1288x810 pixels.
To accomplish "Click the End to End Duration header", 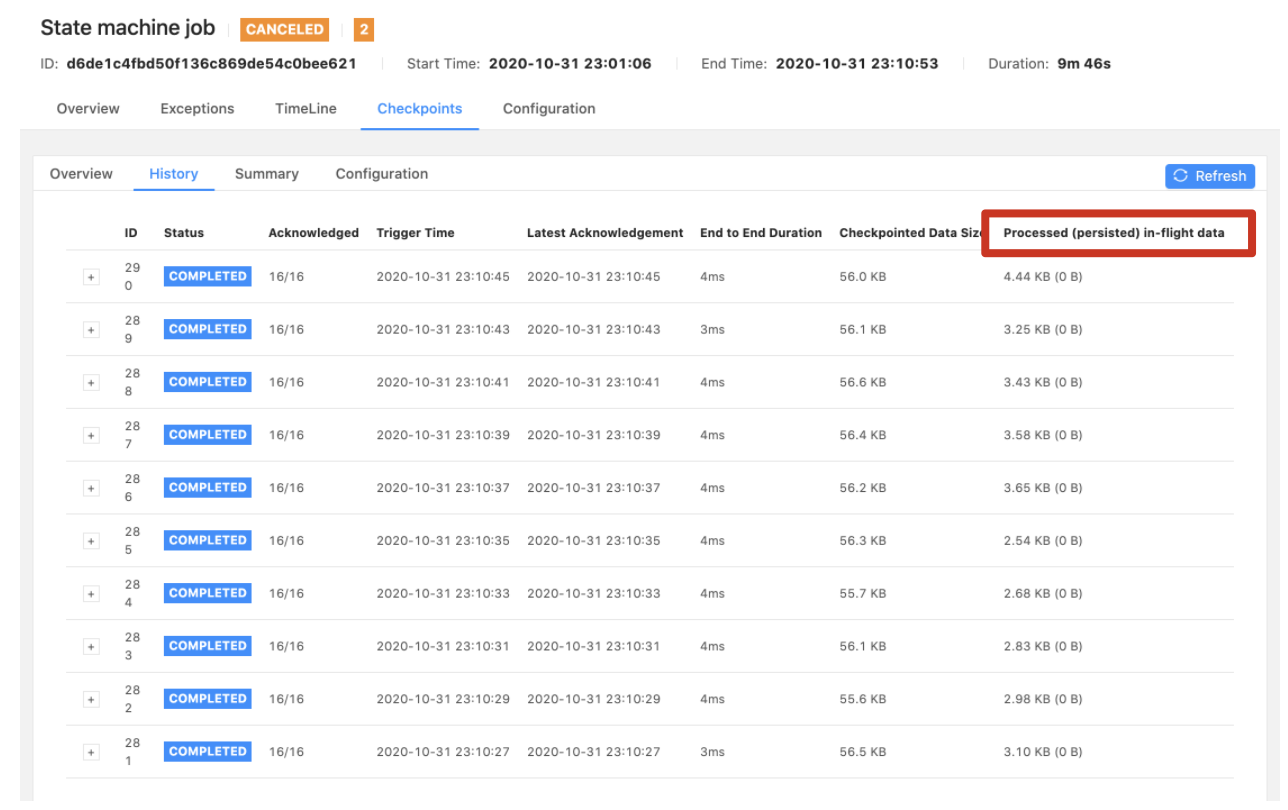I will (x=761, y=233).
